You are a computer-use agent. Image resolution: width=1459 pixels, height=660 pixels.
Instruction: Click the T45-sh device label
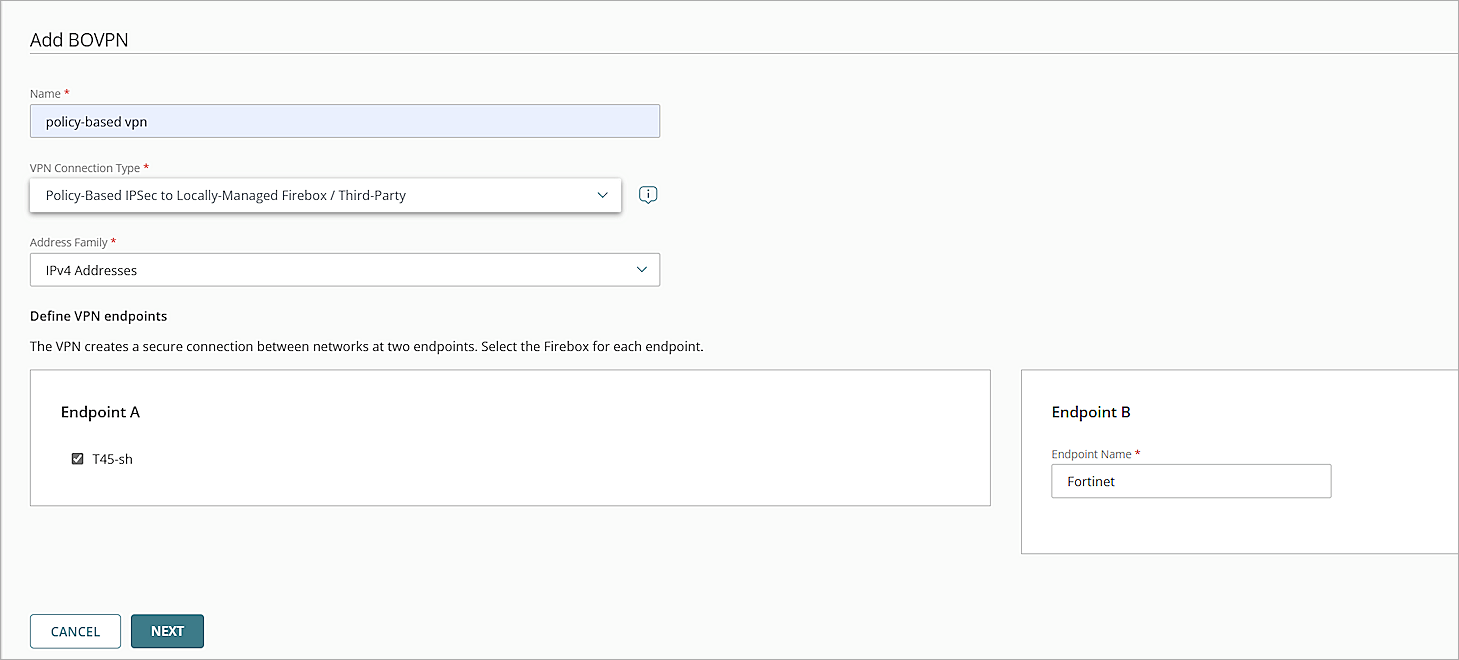pos(110,458)
